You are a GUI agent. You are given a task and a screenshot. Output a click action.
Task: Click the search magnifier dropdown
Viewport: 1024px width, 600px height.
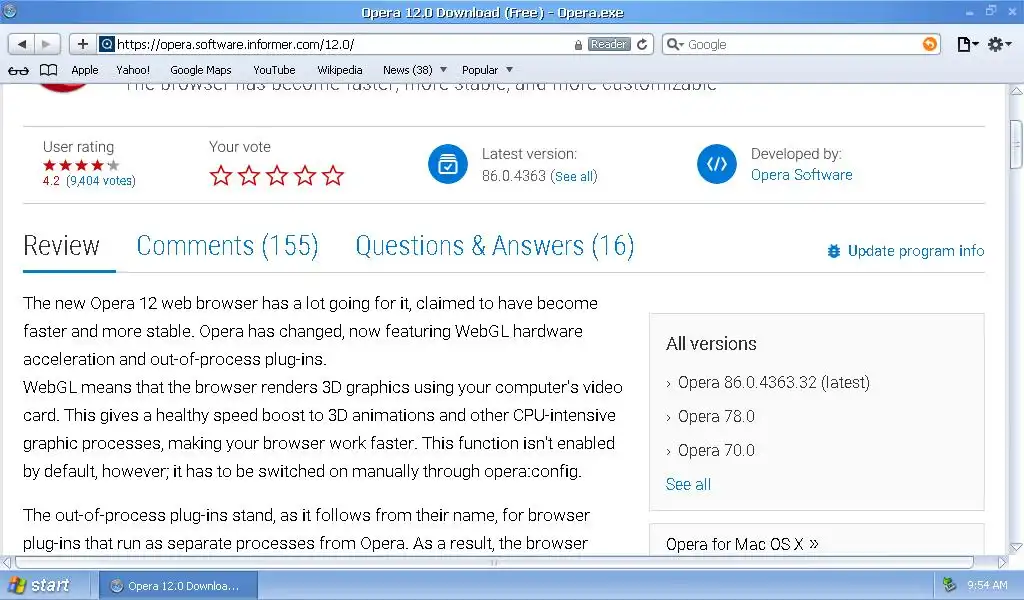tap(675, 44)
